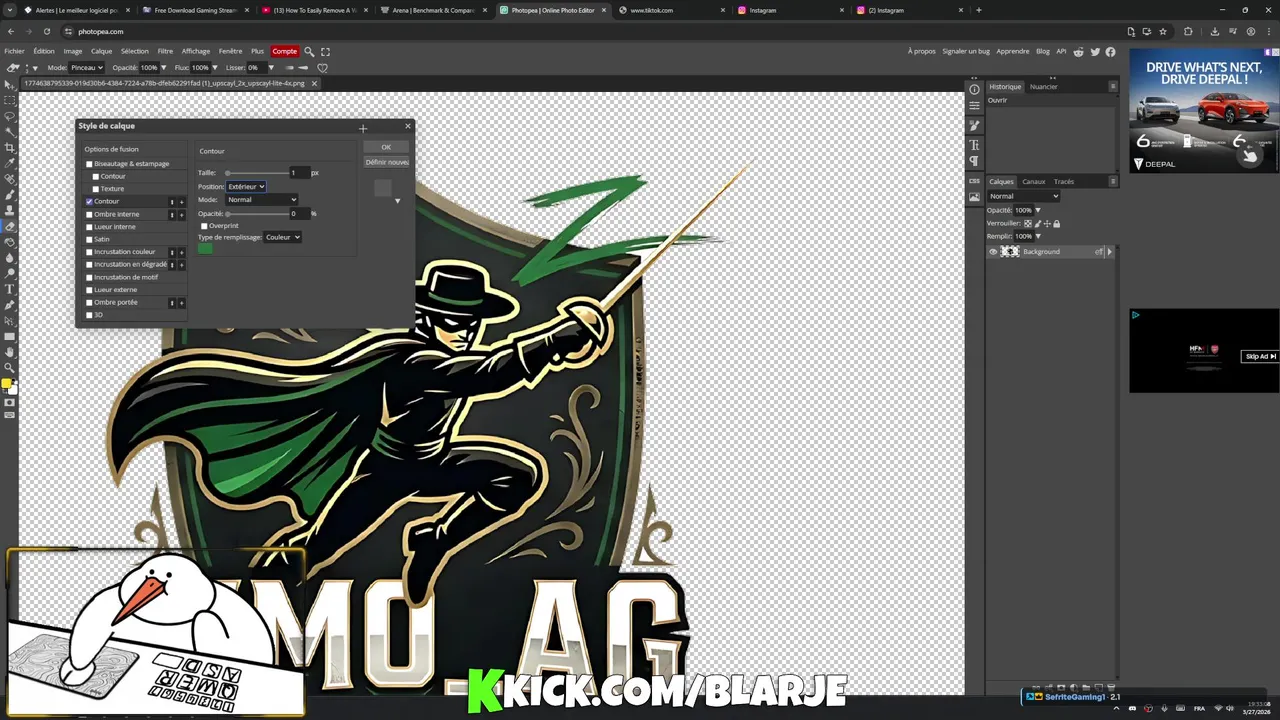Viewport: 1280px width, 720px height.
Task: Click the red Compte button
Action: pyautogui.click(x=285, y=51)
